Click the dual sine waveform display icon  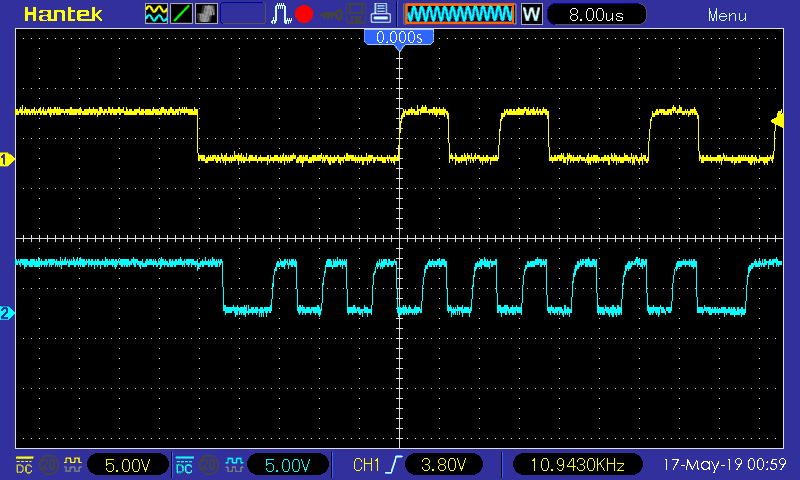[156, 14]
